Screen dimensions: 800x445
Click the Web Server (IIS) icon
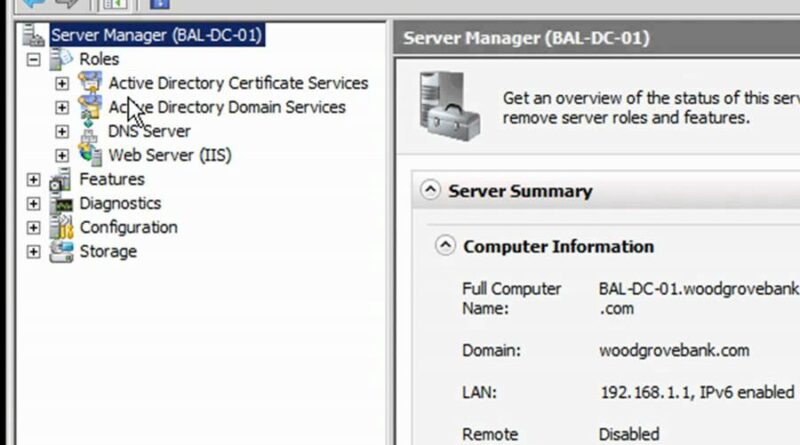click(90, 155)
